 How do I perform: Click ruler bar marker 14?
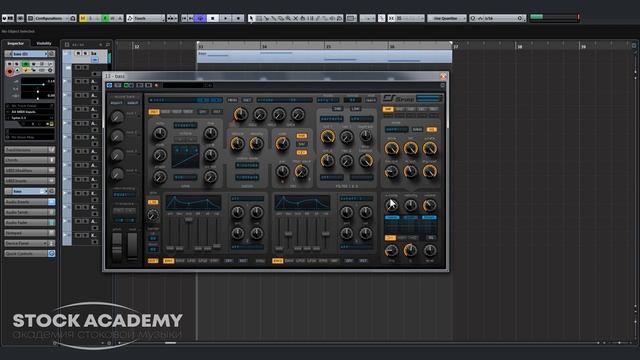pos(264,47)
